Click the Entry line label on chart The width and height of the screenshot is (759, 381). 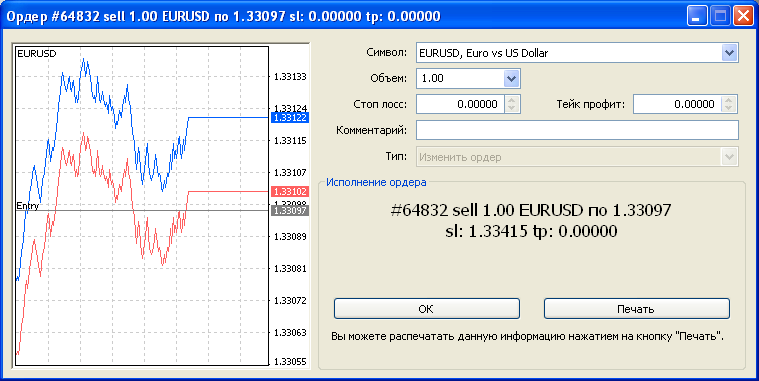coord(28,206)
